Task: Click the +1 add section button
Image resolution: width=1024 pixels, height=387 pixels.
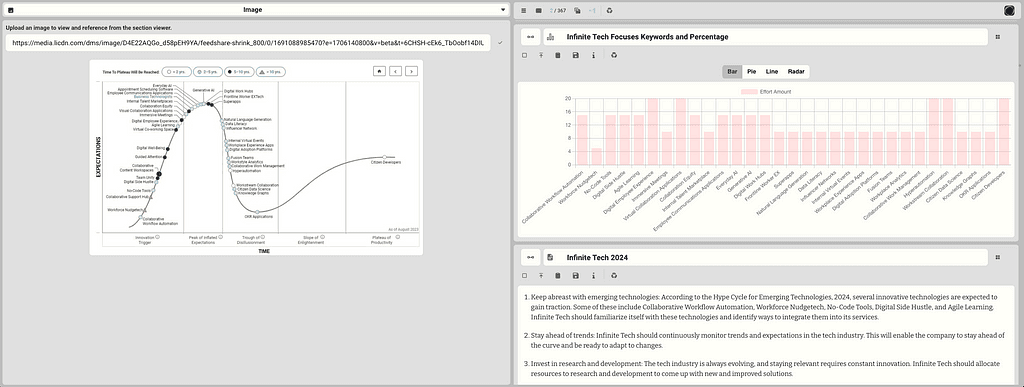Action: point(592,10)
